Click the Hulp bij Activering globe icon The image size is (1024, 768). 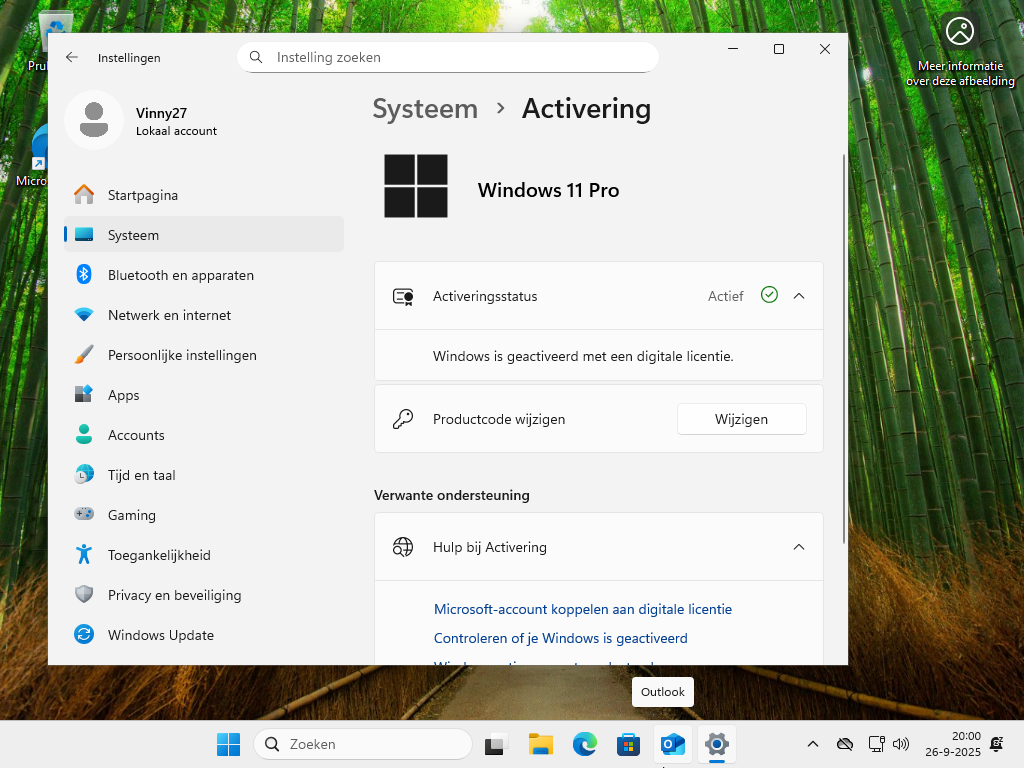[x=403, y=547]
